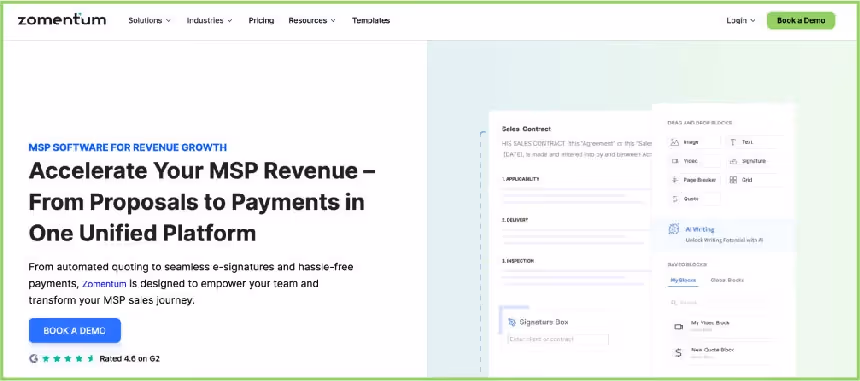The height and width of the screenshot is (381, 860).
Task: Click the five-star rating graphic
Action: (x=67, y=359)
